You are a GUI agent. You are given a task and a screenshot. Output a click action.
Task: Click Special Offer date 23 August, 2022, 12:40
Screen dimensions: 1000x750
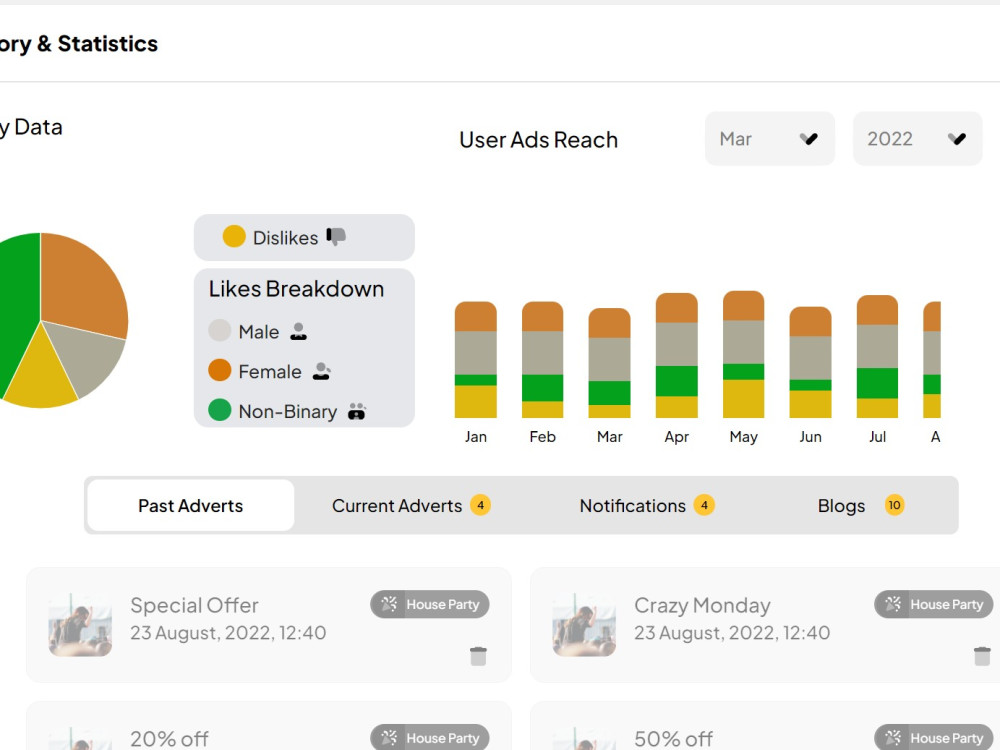coord(228,633)
